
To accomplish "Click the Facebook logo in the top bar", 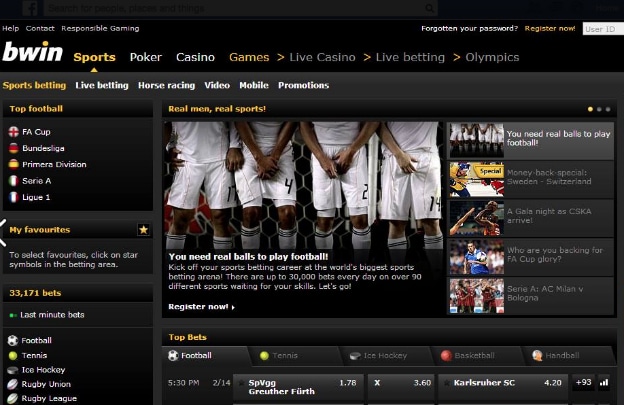I will [x=30, y=8].
